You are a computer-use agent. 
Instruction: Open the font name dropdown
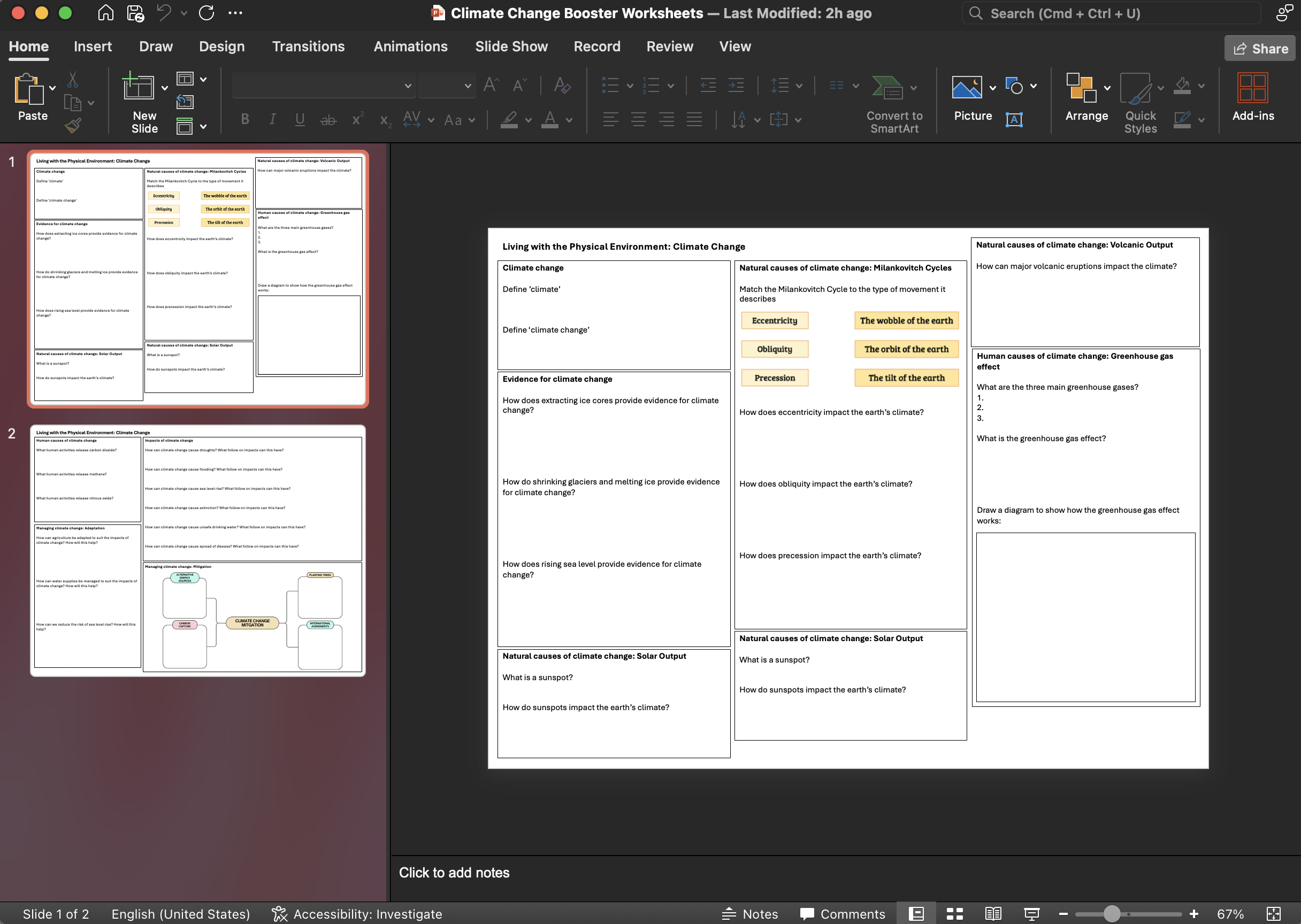click(x=408, y=86)
